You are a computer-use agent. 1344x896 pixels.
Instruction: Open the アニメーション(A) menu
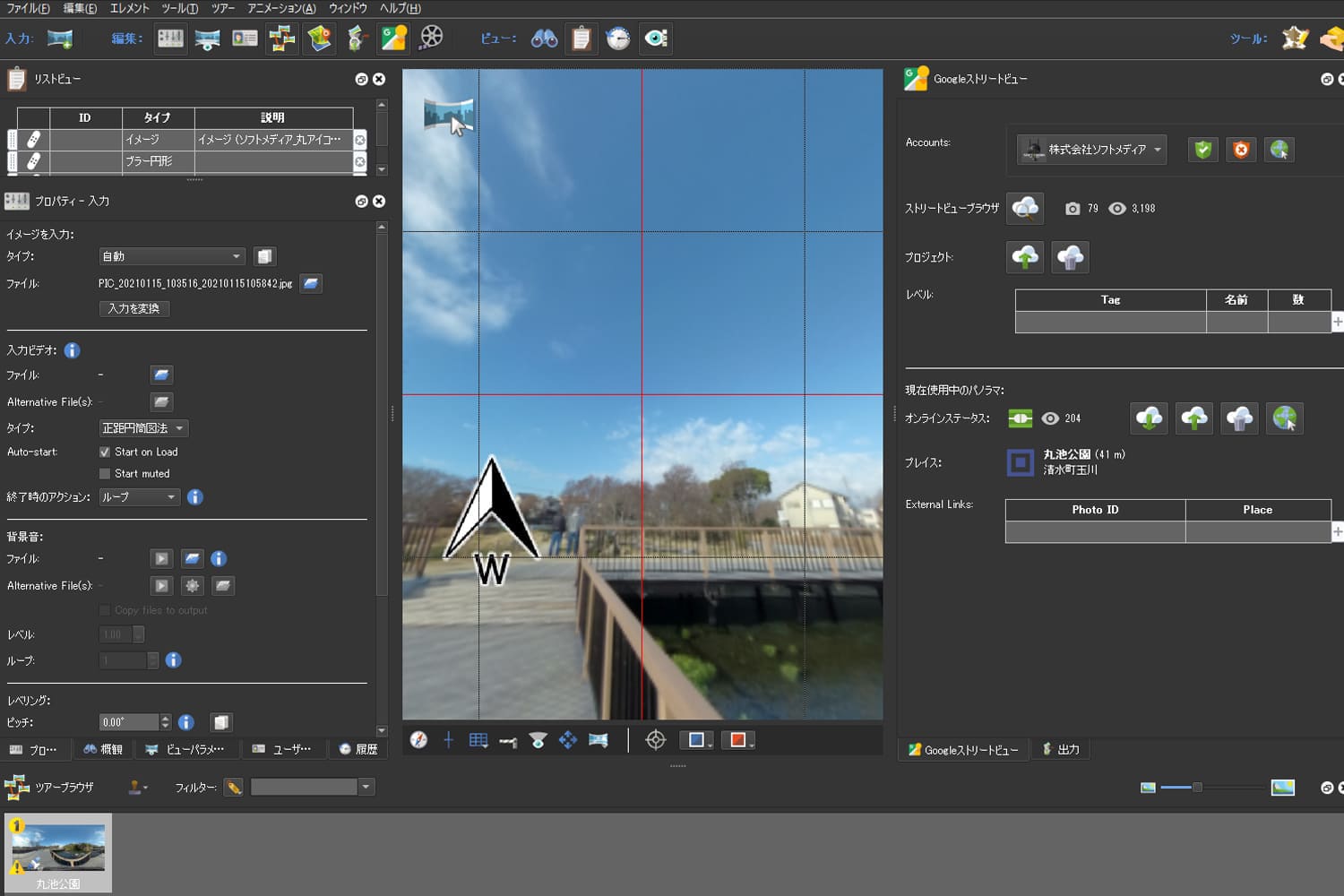pos(281,8)
